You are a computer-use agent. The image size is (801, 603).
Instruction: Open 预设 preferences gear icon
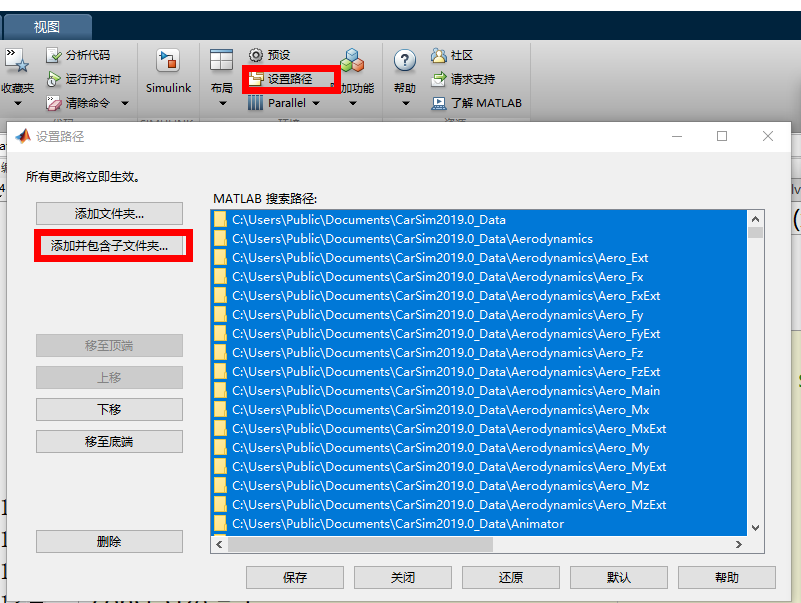(255, 55)
